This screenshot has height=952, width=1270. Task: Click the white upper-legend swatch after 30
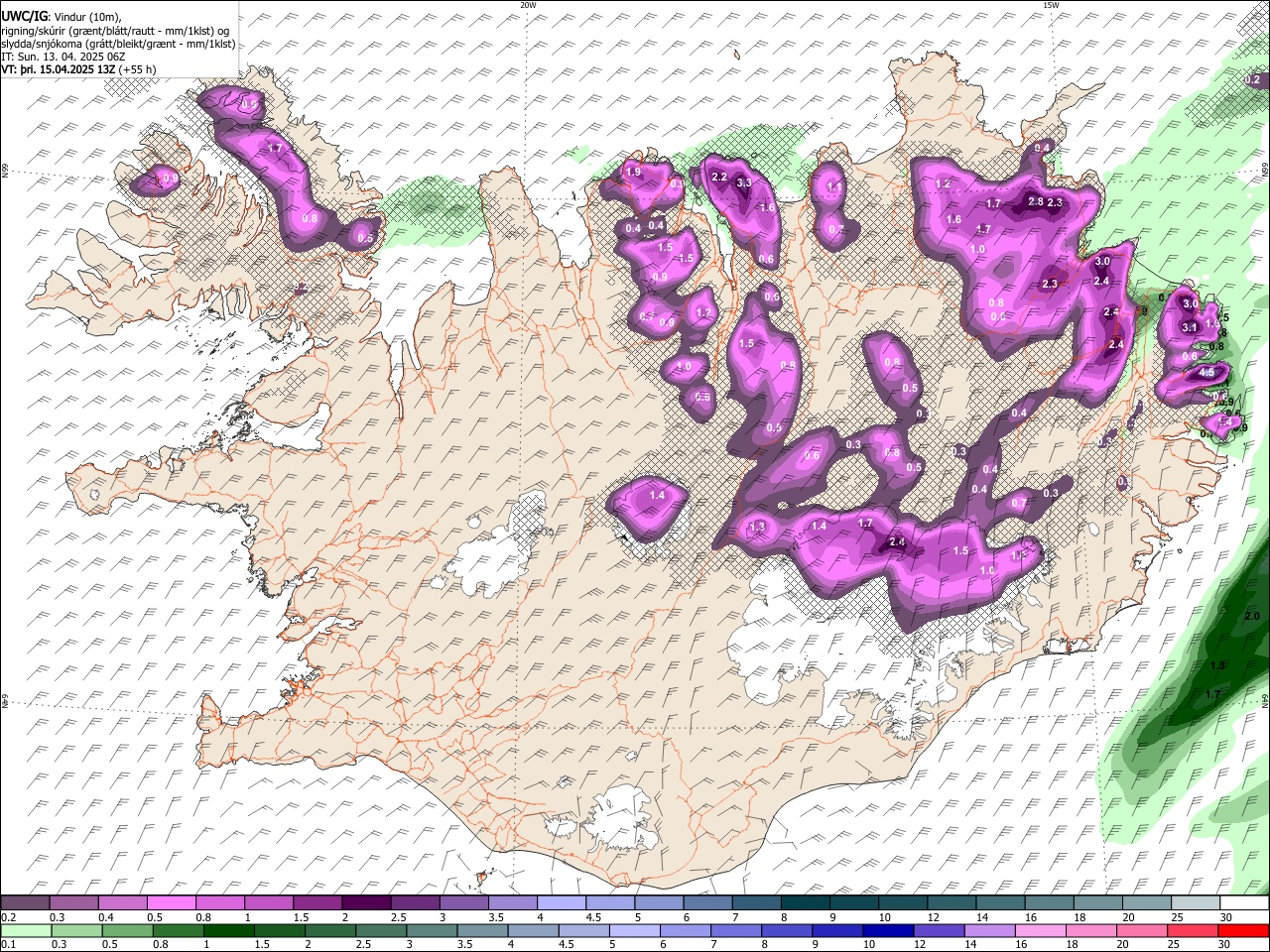[1243, 903]
